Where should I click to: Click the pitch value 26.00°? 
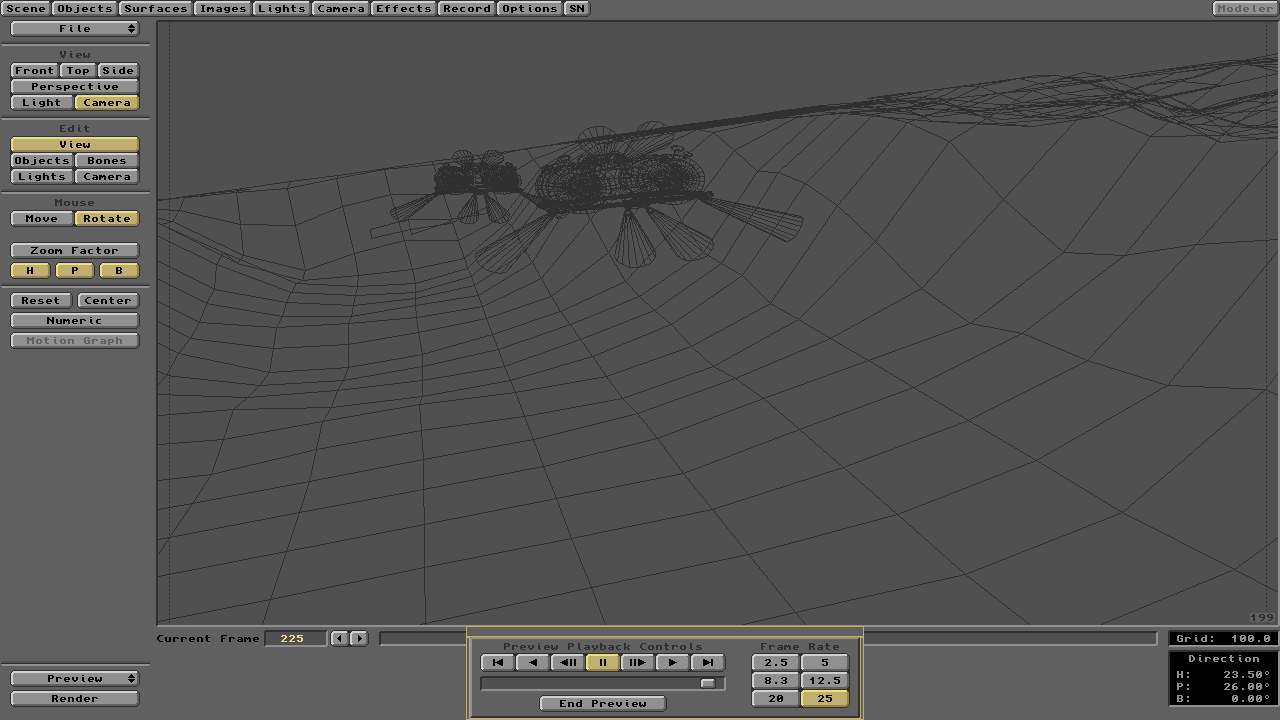(x=1246, y=686)
